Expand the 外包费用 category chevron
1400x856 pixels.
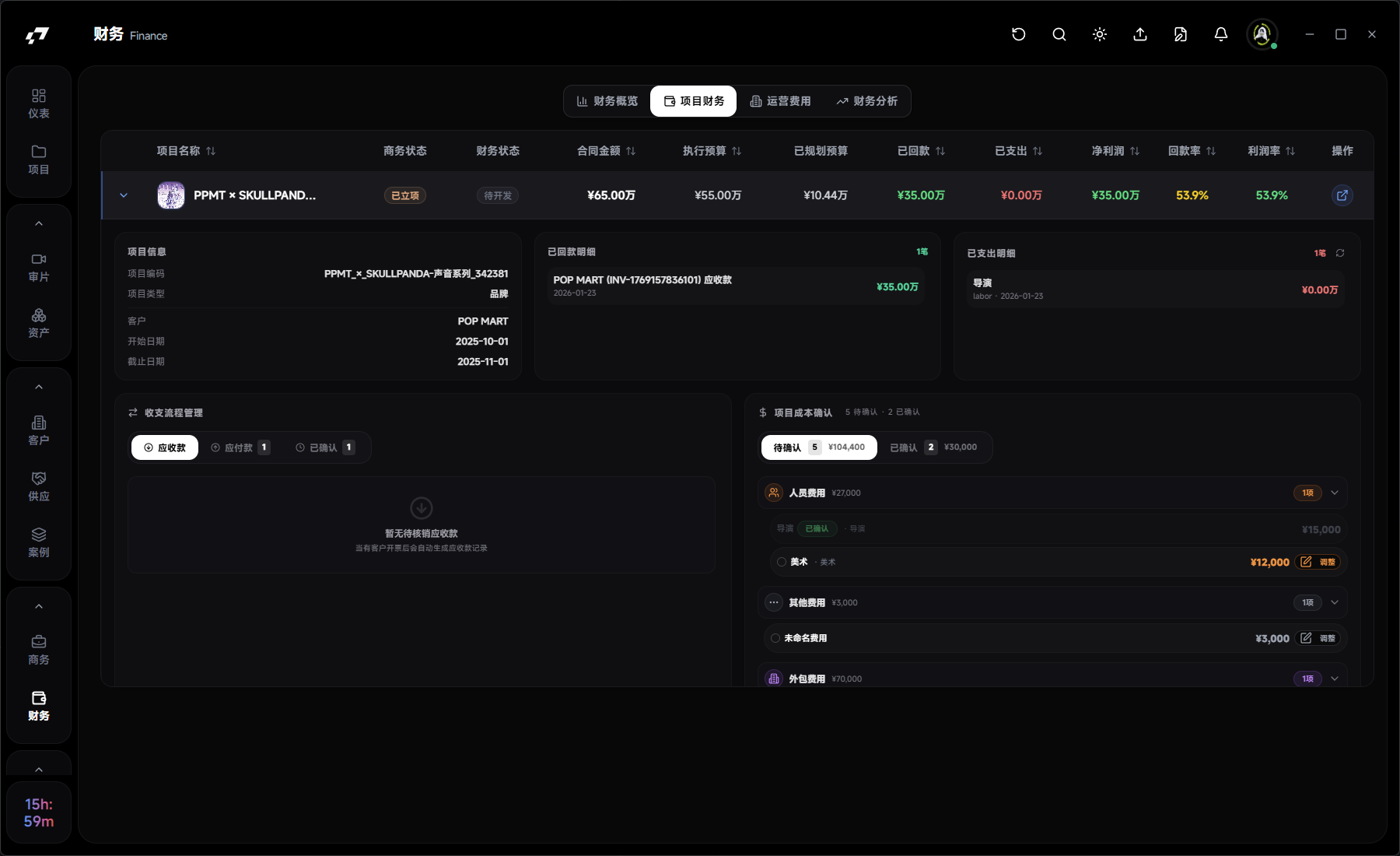tap(1335, 679)
